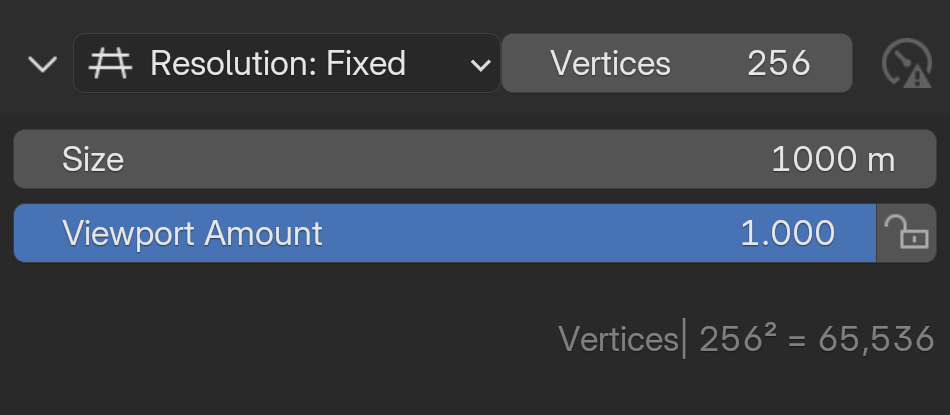Click the "m" unit in the Size field
The height and width of the screenshot is (415, 950).
coord(881,160)
